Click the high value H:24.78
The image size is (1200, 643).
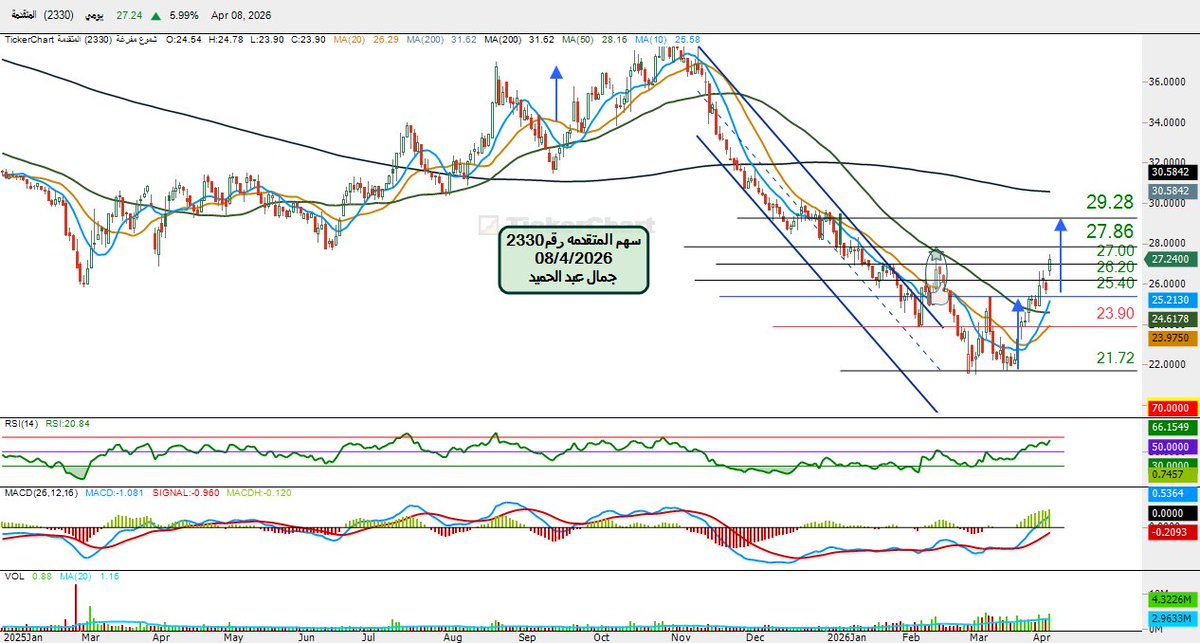[225, 40]
